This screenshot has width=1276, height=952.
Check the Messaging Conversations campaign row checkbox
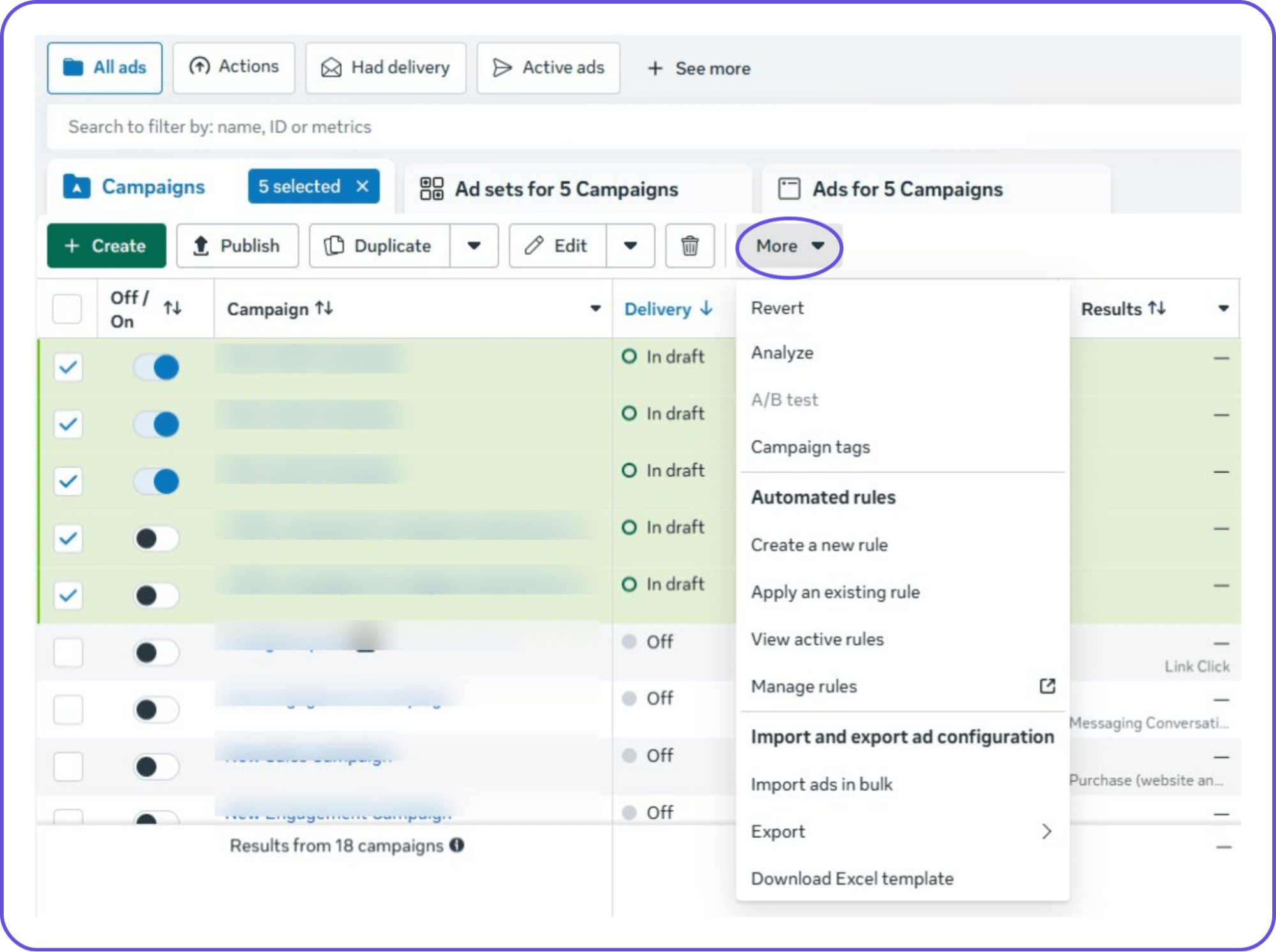[68, 710]
